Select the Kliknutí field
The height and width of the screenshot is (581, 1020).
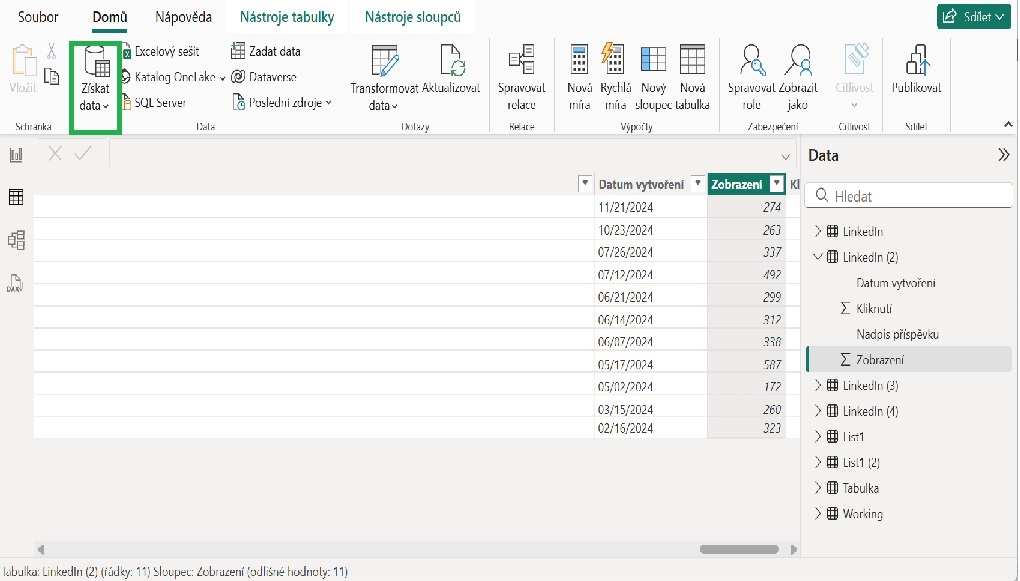tap(874, 308)
